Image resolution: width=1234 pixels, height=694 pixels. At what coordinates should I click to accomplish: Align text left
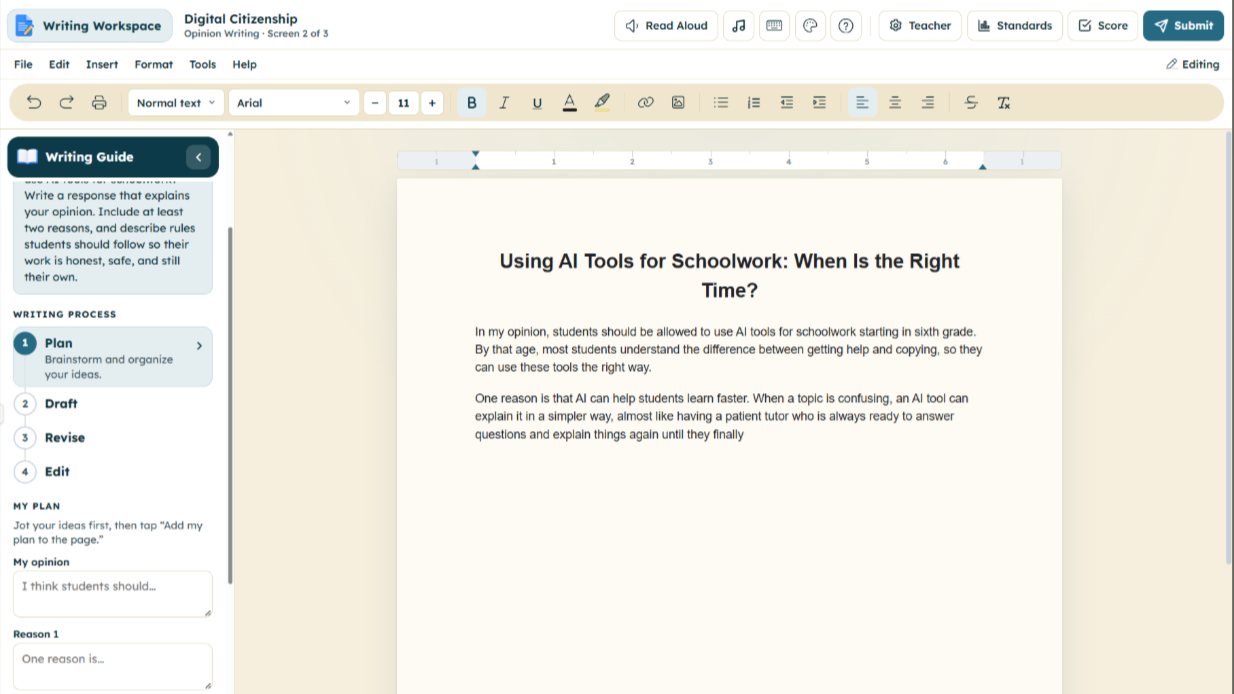pyautogui.click(x=862, y=102)
